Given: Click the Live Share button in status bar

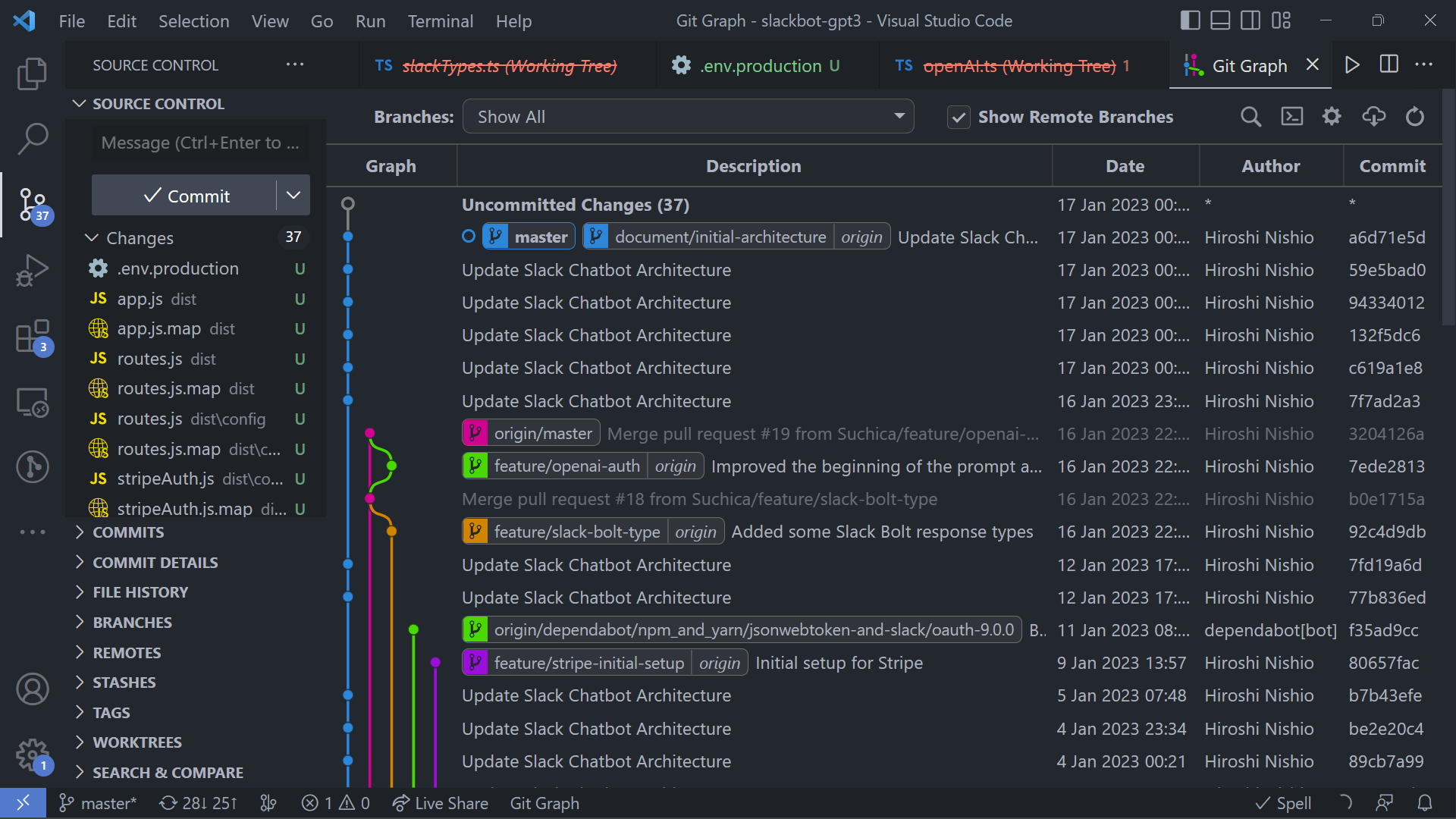Looking at the screenshot, I should click(452, 802).
